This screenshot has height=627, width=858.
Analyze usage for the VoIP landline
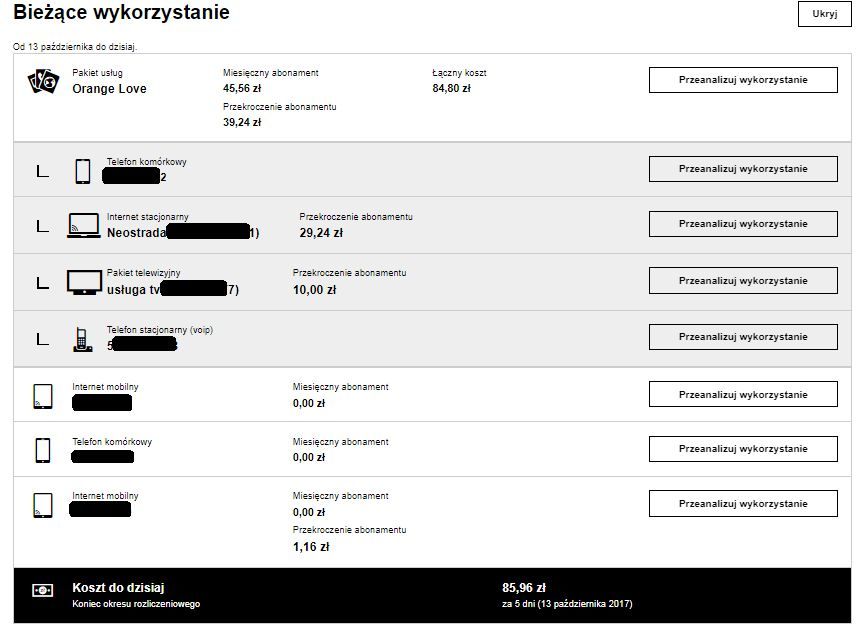[x=743, y=337]
